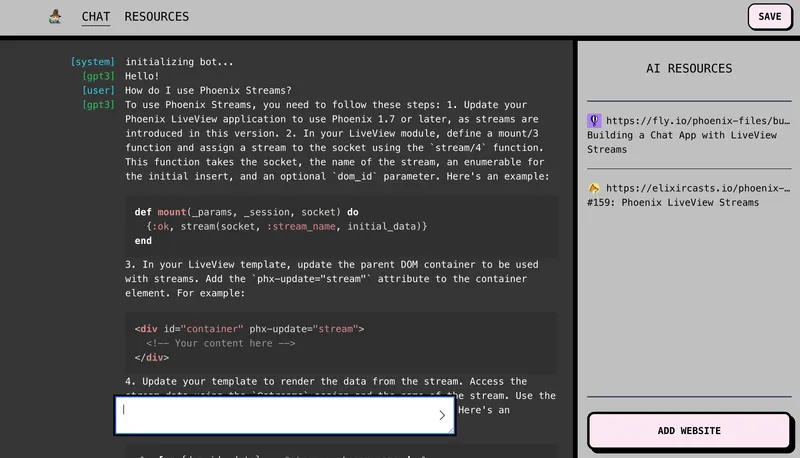This screenshot has height=458, width=800.
Task: Click the '{:ok, stream(socket' code line
Action: coord(287,226)
